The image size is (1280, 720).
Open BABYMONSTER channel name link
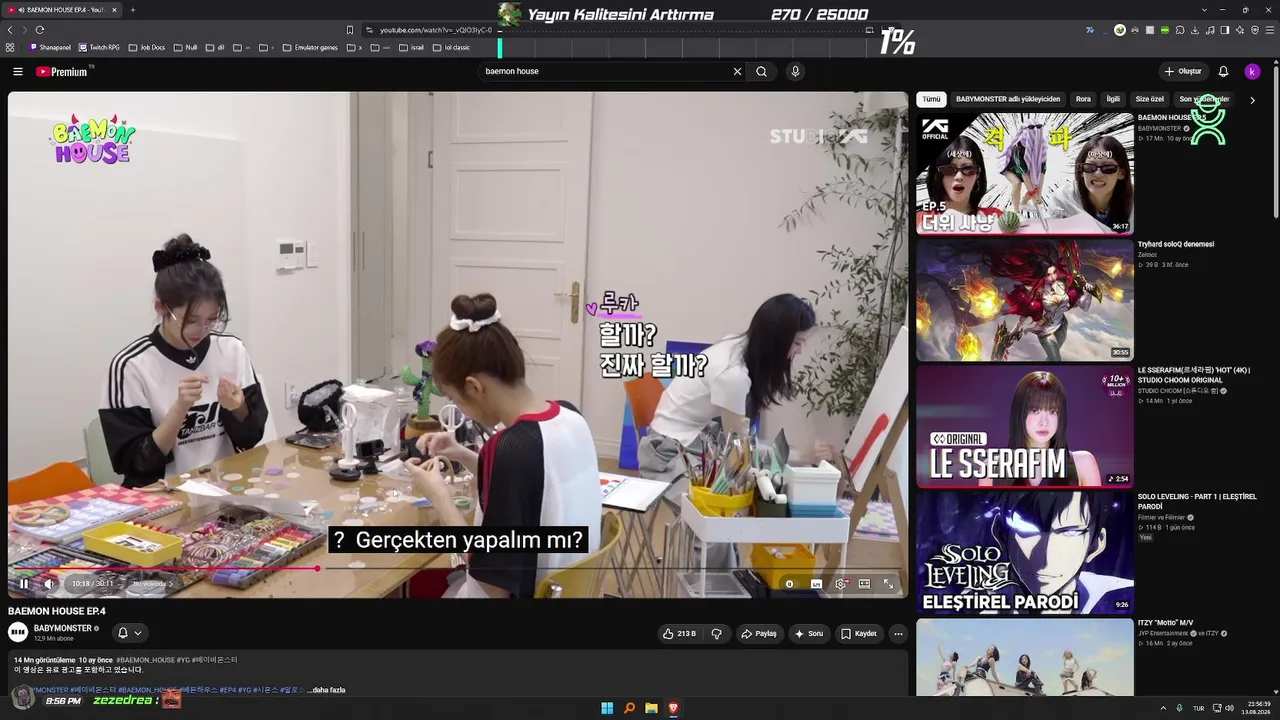click(x=63, y=628)
